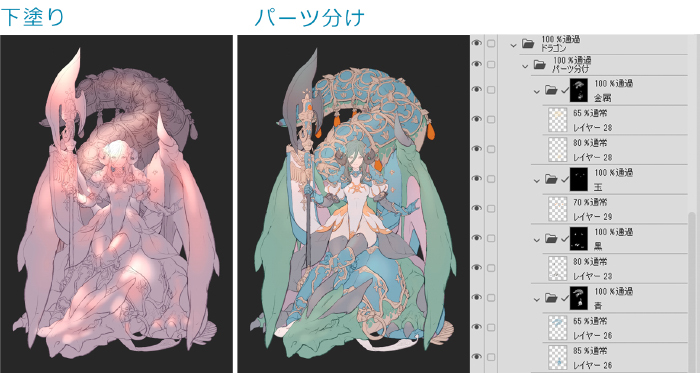
Task: Click the 下塗り preview image
Action: (116, 204)
